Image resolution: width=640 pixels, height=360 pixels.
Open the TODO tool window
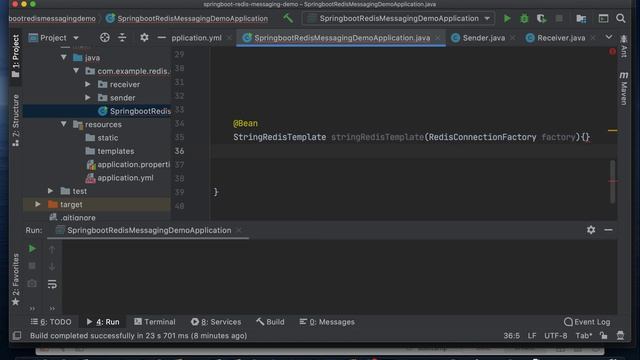(51, 322)
